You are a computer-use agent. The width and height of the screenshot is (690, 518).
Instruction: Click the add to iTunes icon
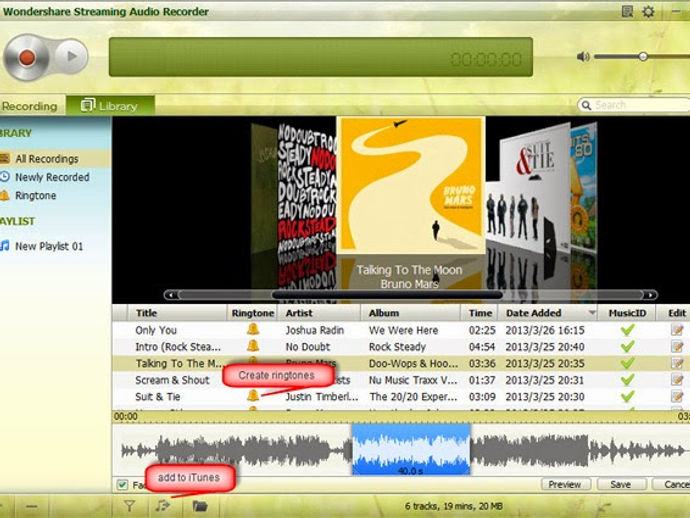click(162, 506)
